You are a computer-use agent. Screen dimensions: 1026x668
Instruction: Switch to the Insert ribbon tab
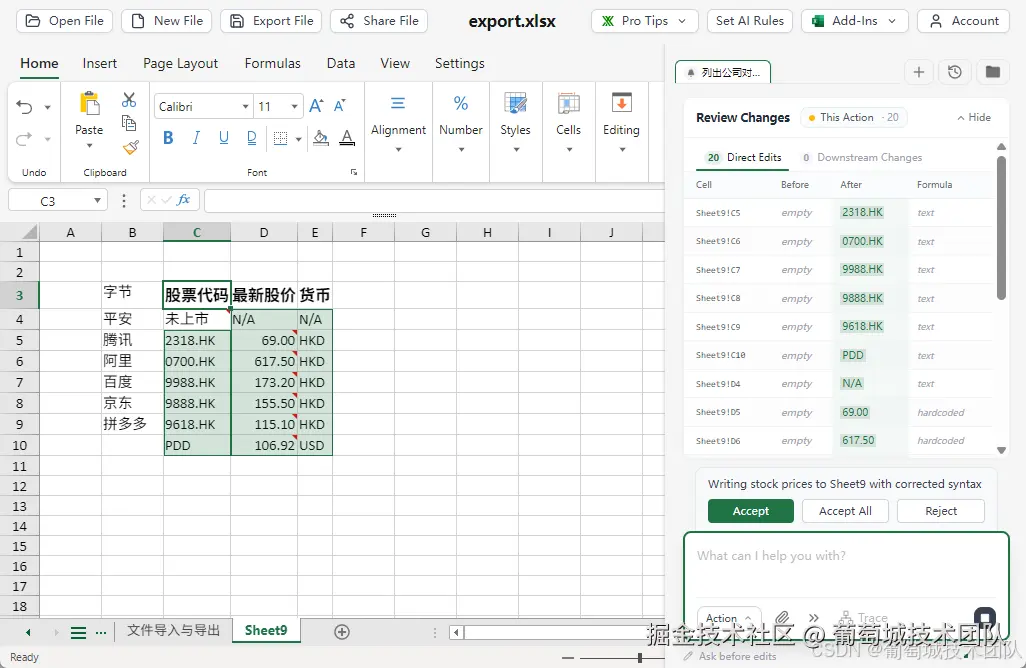pyautogui.click(x=99, y=63)
